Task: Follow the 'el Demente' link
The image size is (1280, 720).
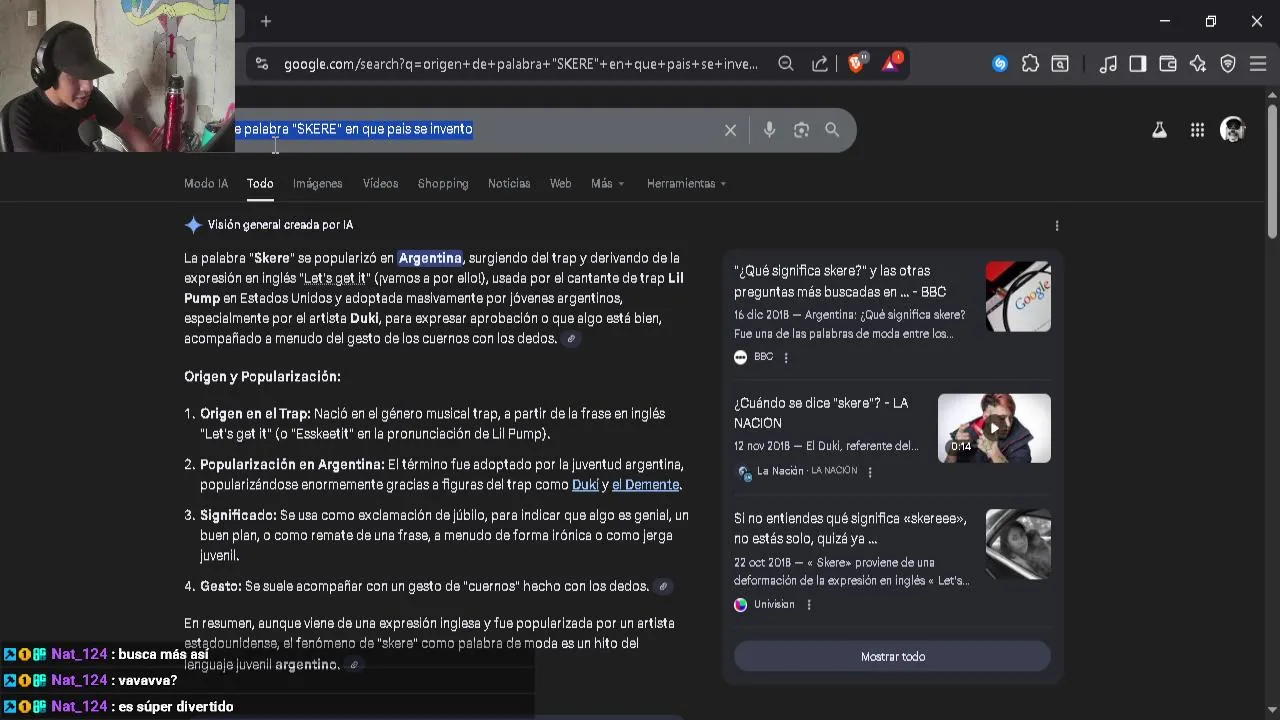Action: pyautogui.click(x=645, y=485)
